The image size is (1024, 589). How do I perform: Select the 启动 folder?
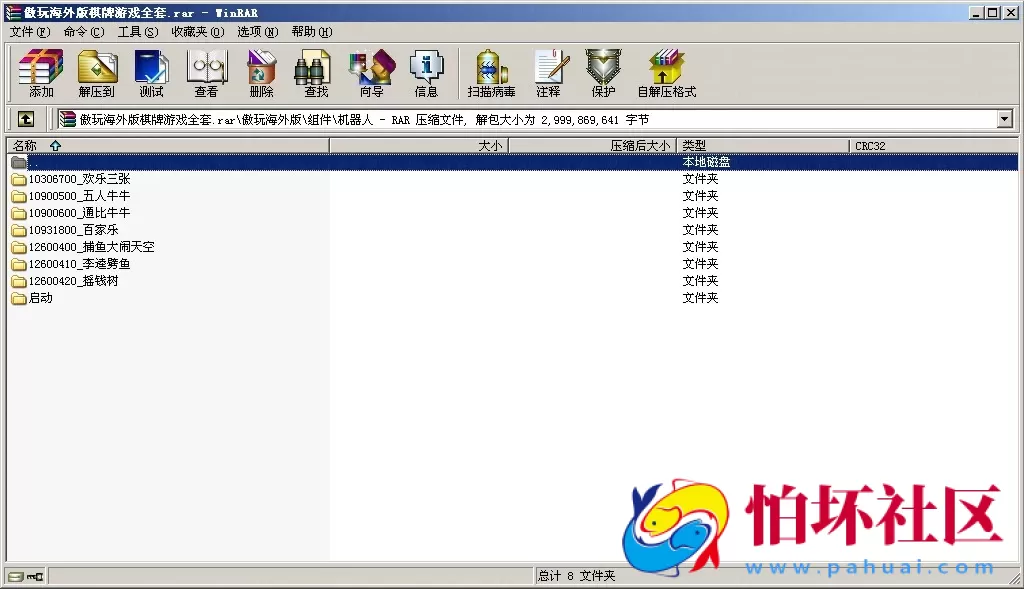tap(39, 297)
